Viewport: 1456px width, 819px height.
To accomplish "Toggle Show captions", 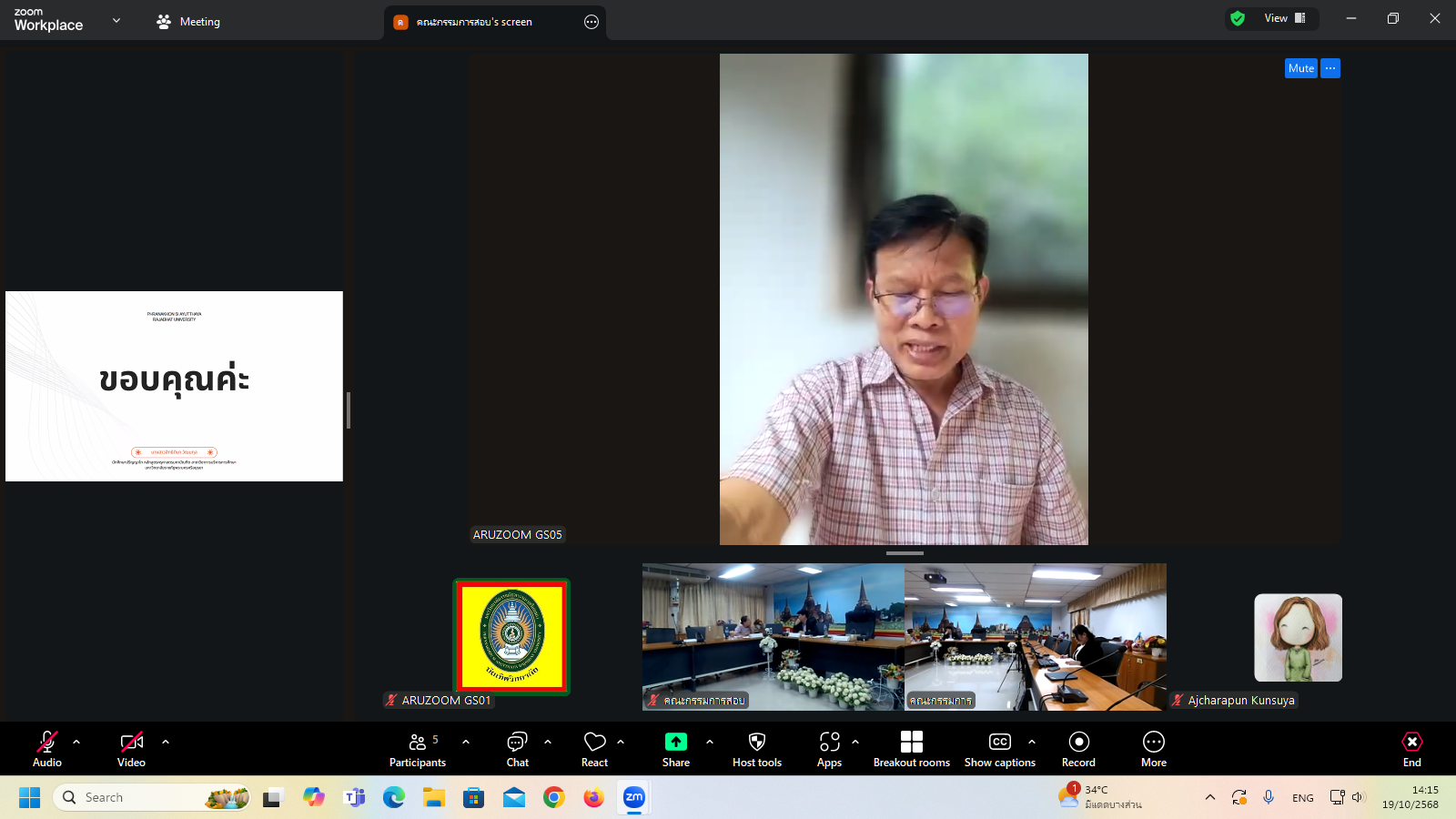I will click(999, 749).
